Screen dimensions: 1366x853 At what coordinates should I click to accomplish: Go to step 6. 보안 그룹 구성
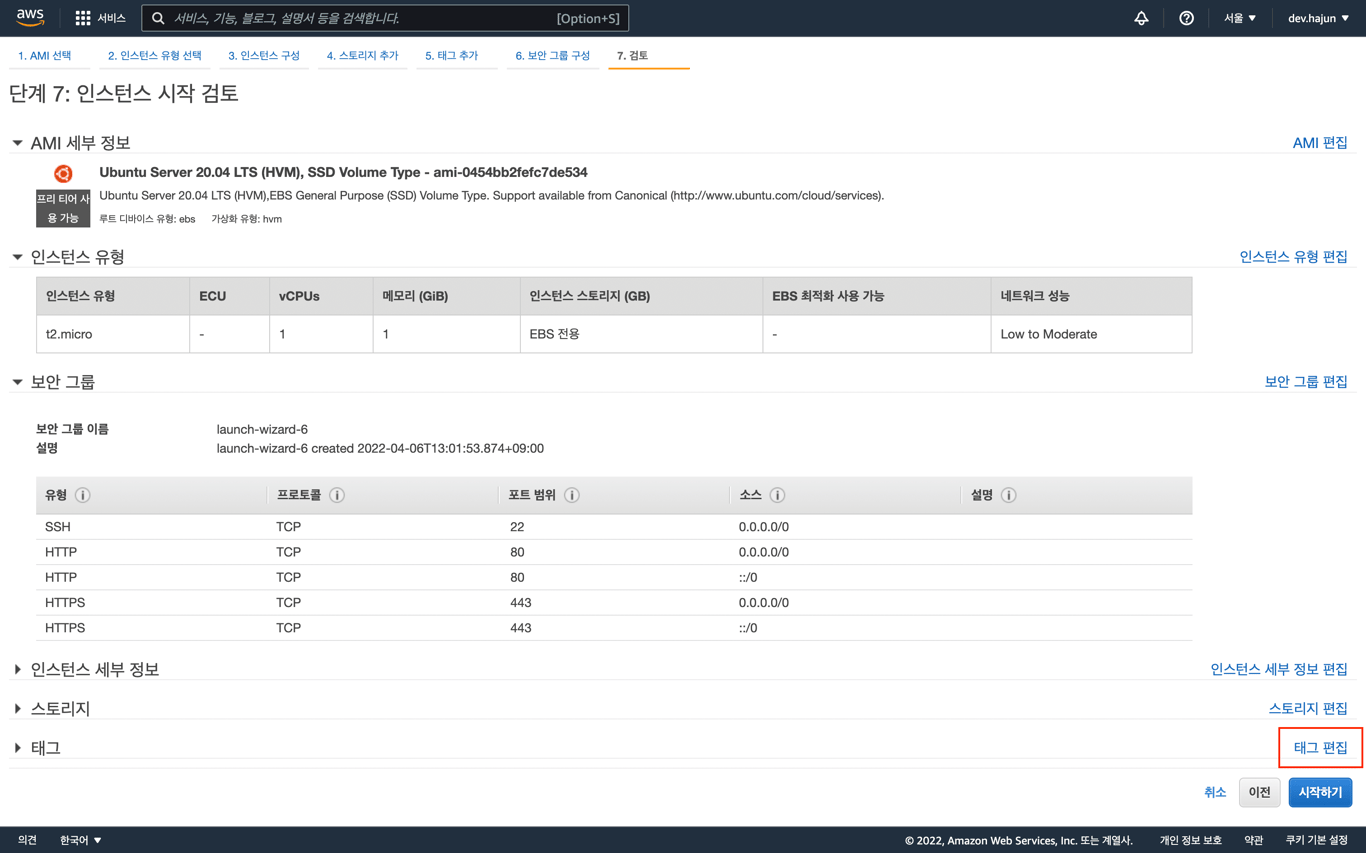click(x=553, y=56)
